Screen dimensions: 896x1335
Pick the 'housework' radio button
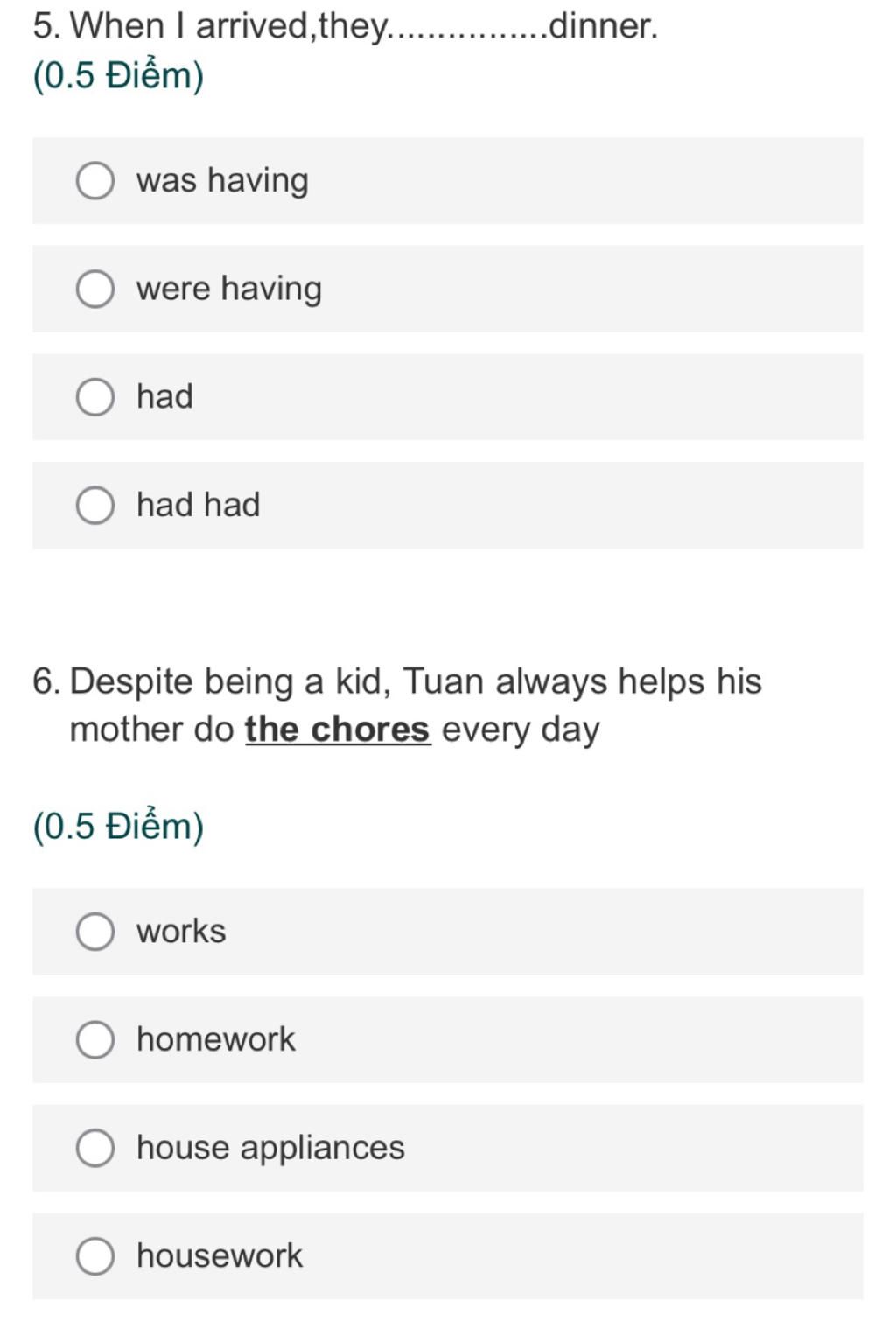(x=95, y=1256)
